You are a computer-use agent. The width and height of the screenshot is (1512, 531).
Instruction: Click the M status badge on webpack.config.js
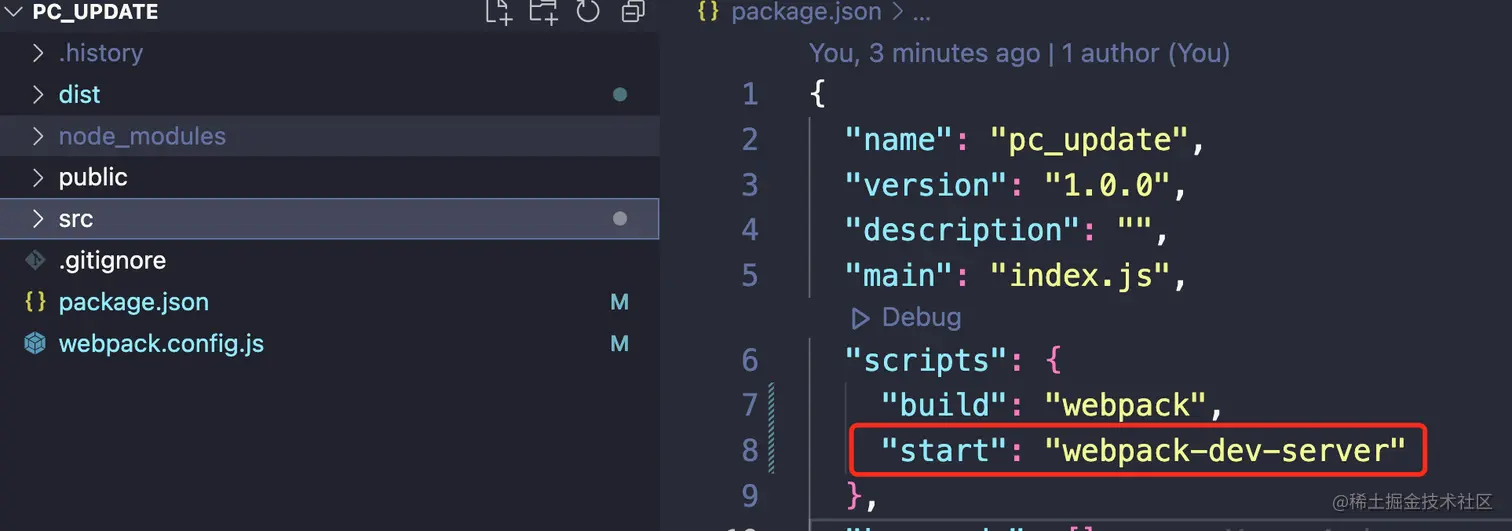tap(620, 344)
